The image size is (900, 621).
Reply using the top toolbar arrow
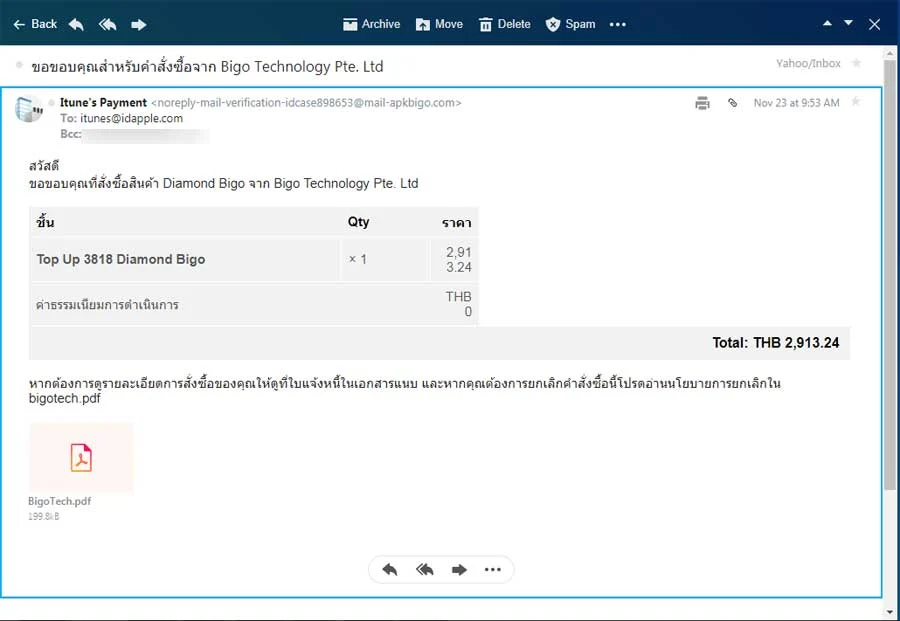pyautogui.click(x=76, y=24)
